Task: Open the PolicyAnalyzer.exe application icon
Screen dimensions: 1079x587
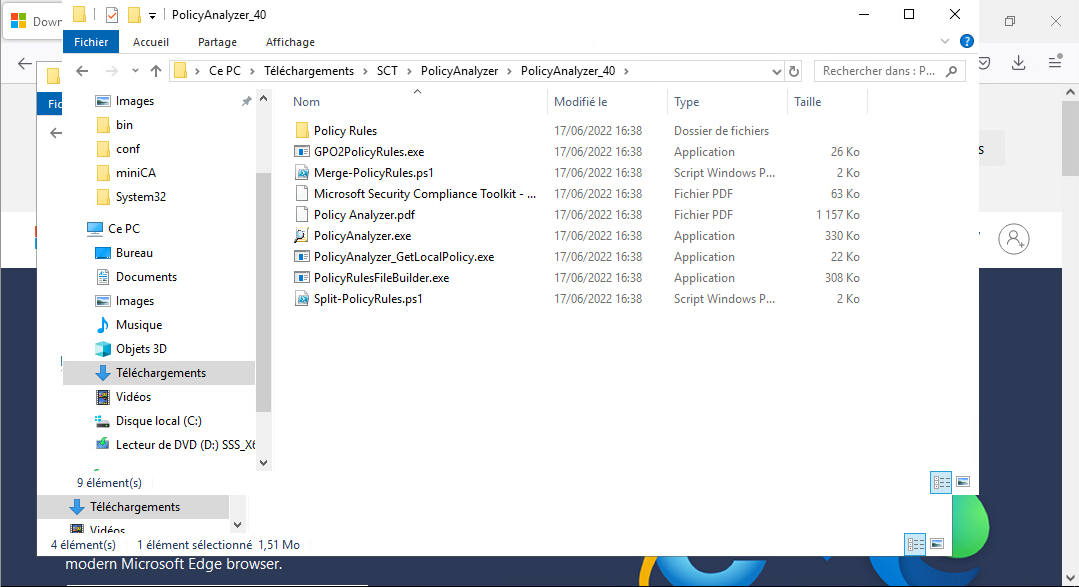Action: (x=302, y=236)
